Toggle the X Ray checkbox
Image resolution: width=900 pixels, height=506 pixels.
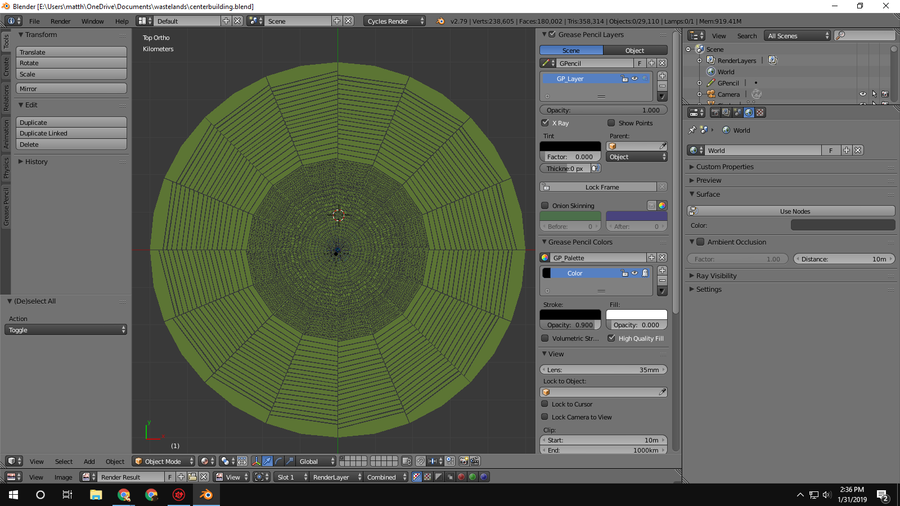click(545, 123)
